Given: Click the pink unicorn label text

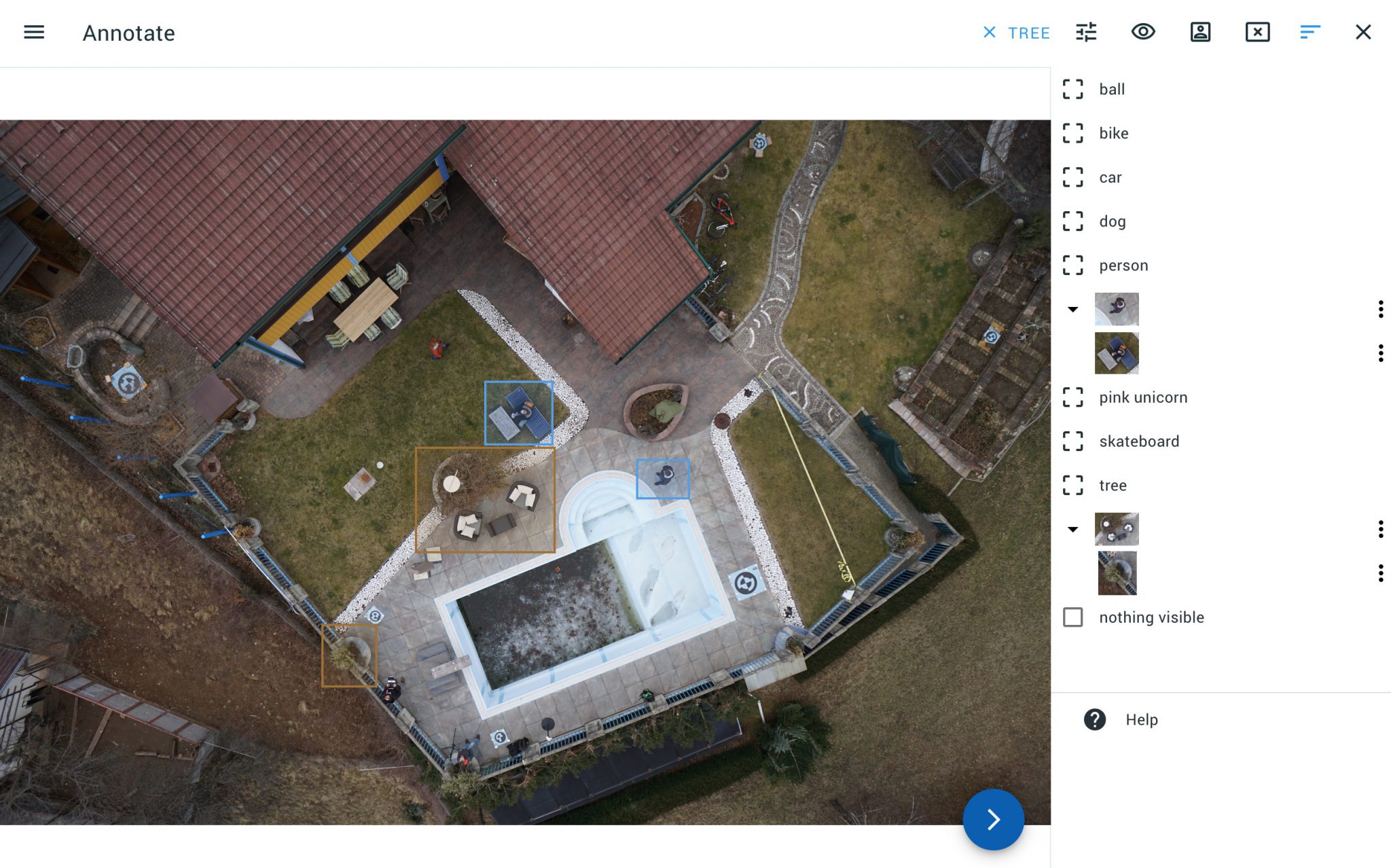Looking at the screenshot, I should pos(1143,397).
